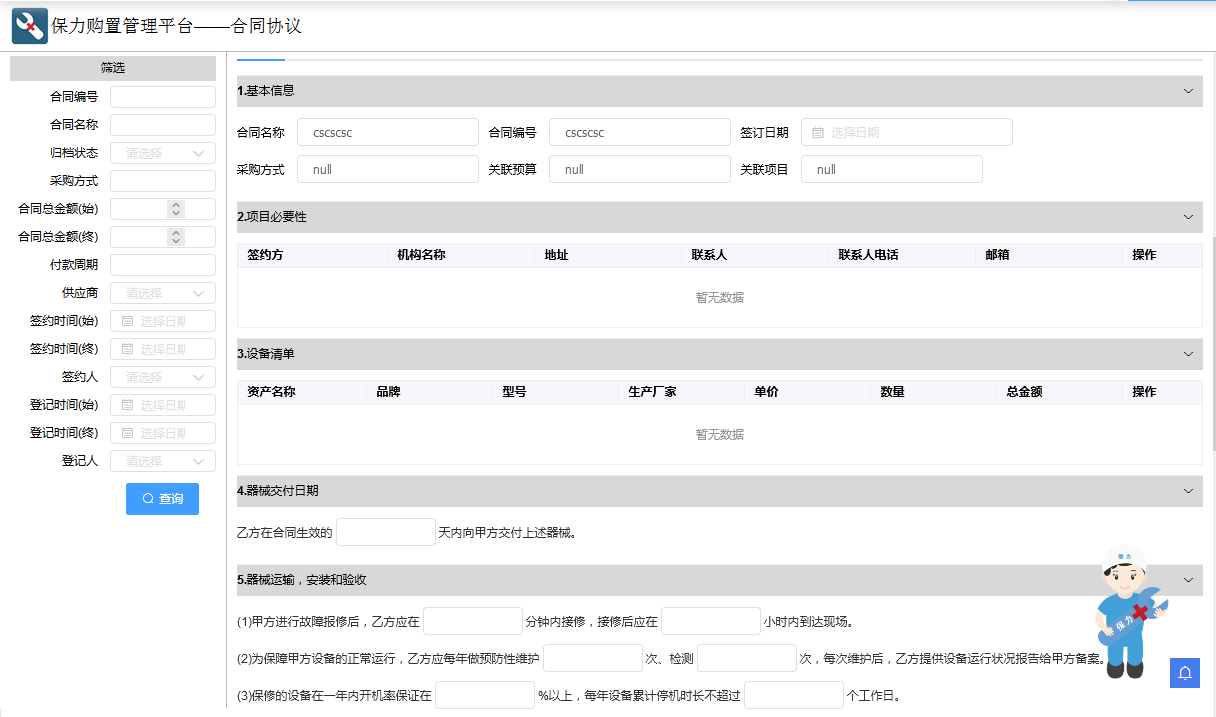Adjust the 合同总金额(终) stepper arrows

(x=176, y=237)
